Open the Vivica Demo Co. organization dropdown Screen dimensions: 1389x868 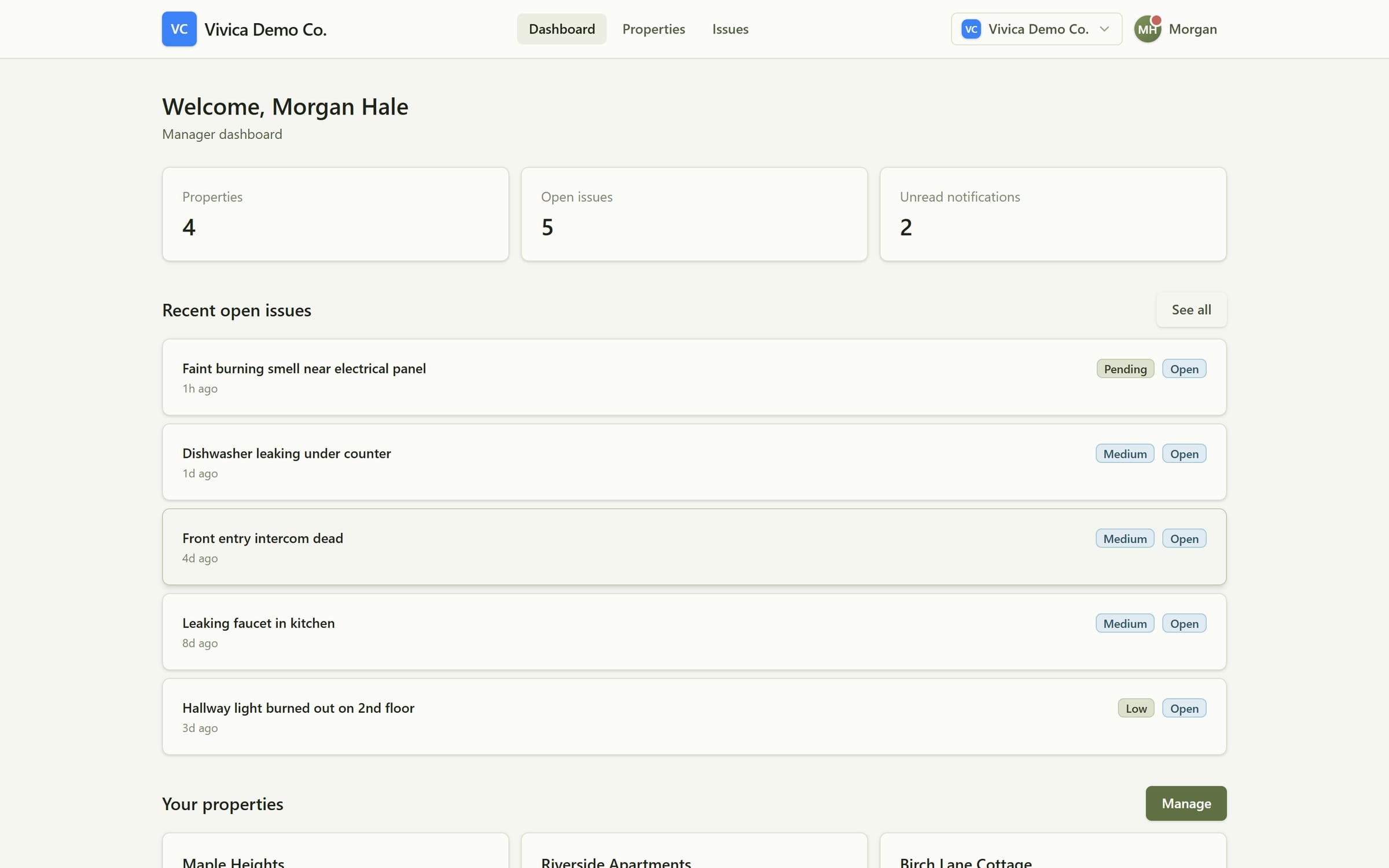(1036, 29)
